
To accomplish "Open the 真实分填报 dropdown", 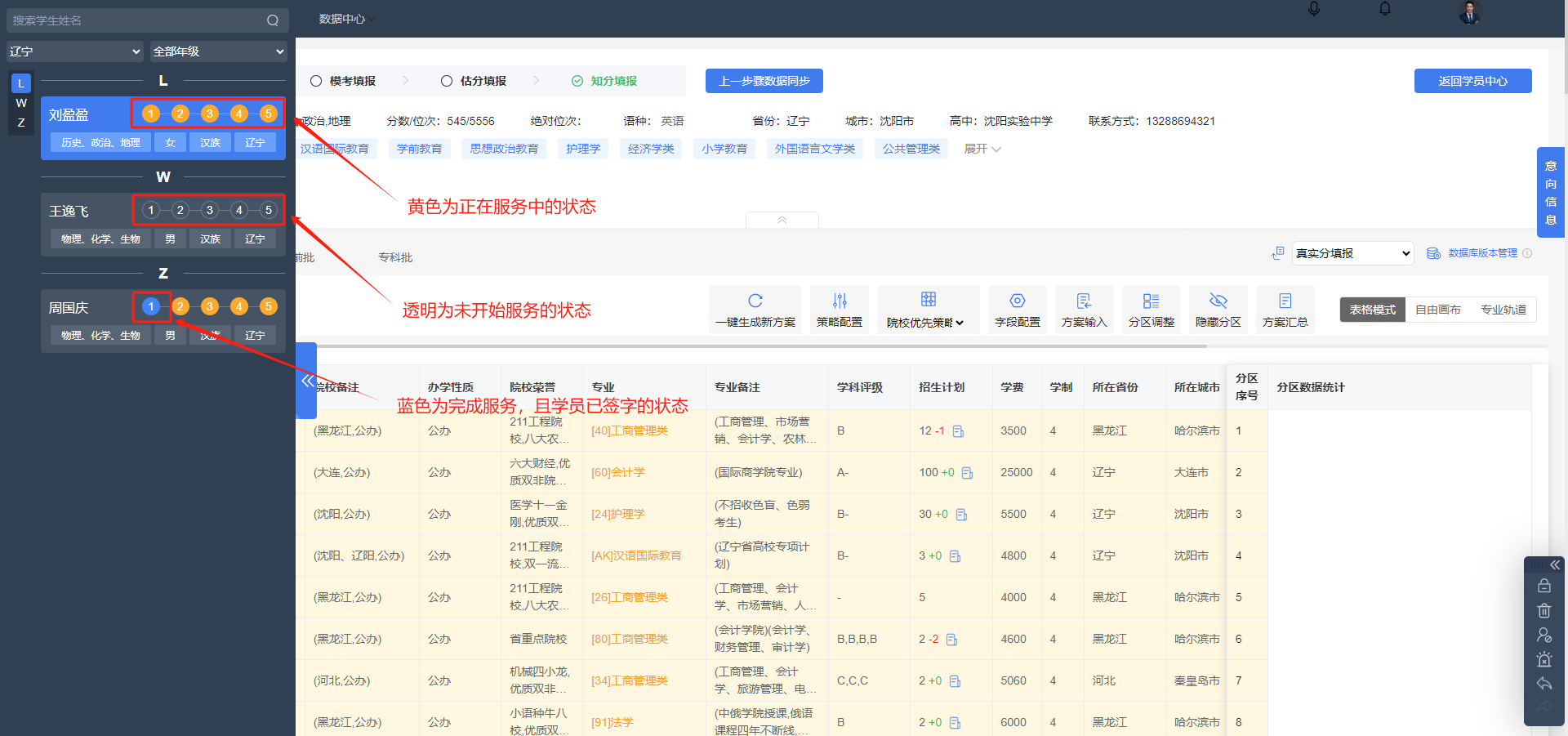I will 1352,253.
